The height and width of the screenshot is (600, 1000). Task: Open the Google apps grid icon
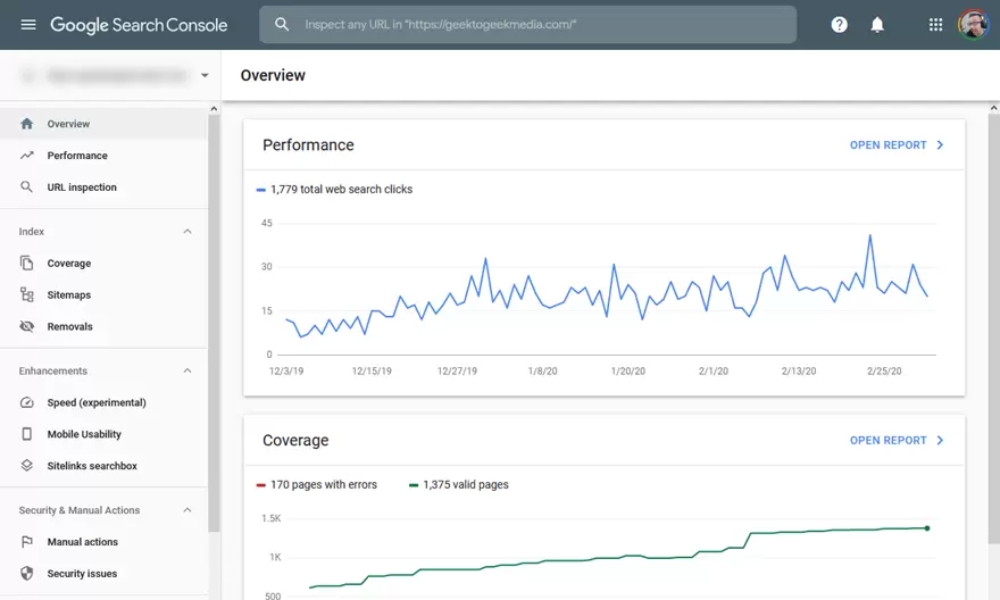pyautogui.click(x=936, y=25)
